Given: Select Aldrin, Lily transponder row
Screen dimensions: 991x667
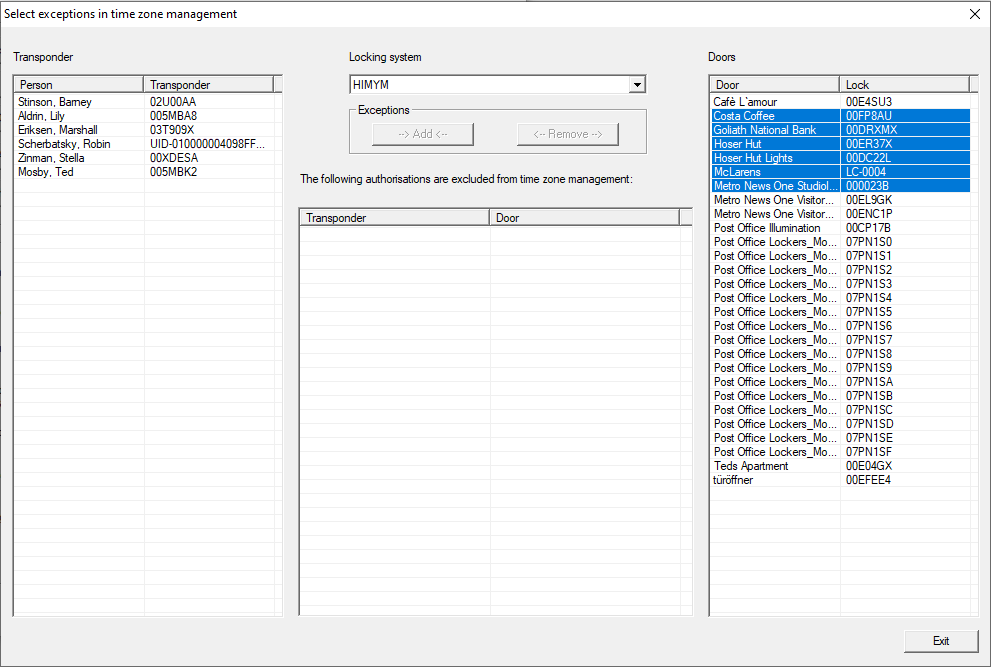Looking at the screenshot, I should coord(42,116).
